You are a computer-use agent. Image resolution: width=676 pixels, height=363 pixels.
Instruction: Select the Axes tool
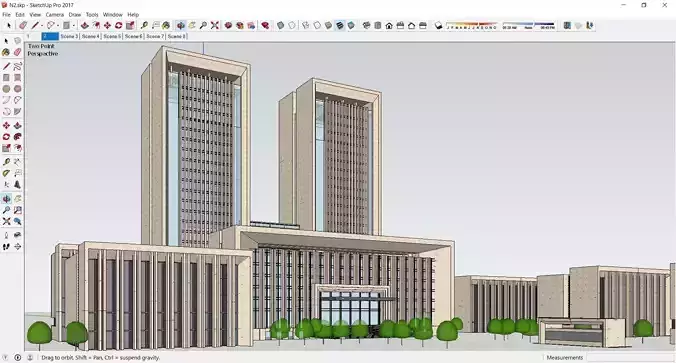(x=6, y=185)
